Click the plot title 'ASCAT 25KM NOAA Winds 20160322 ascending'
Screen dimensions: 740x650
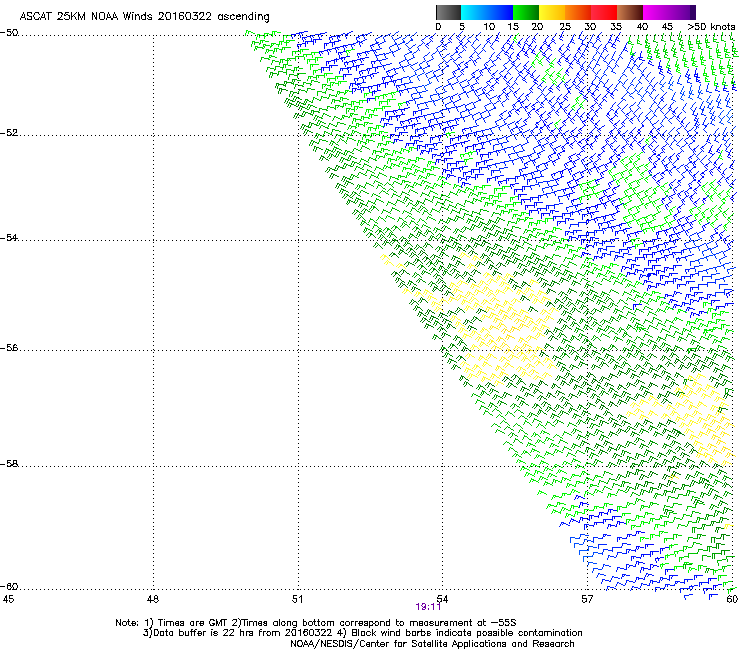point(144,17)
